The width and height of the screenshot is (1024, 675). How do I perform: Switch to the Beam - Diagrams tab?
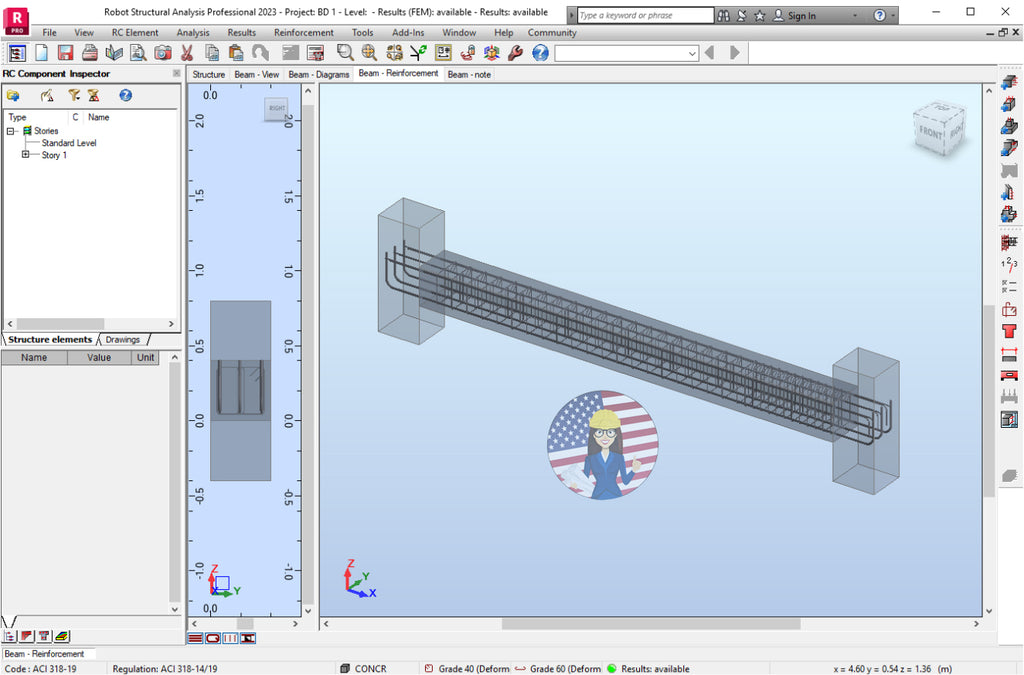click(318, 74)
